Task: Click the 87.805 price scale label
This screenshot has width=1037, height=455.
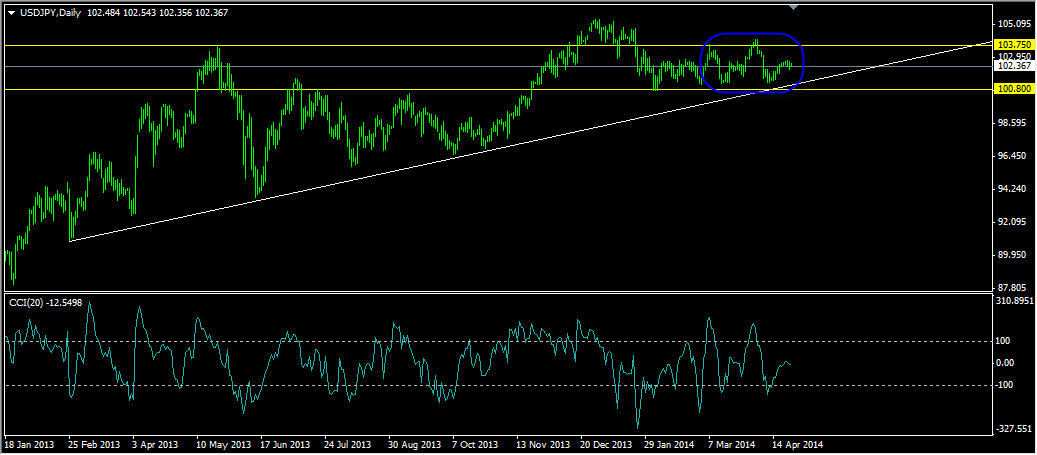Action: pos(1013,288)
